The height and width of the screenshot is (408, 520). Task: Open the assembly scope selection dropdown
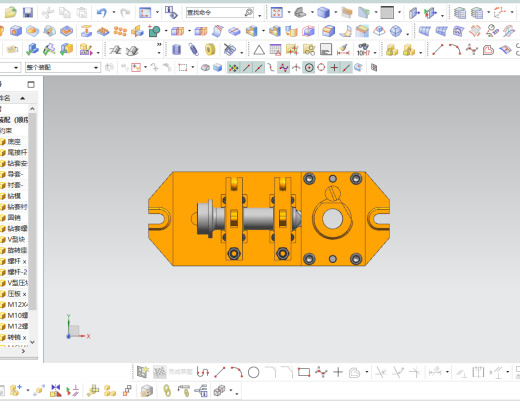coord(62,68)
